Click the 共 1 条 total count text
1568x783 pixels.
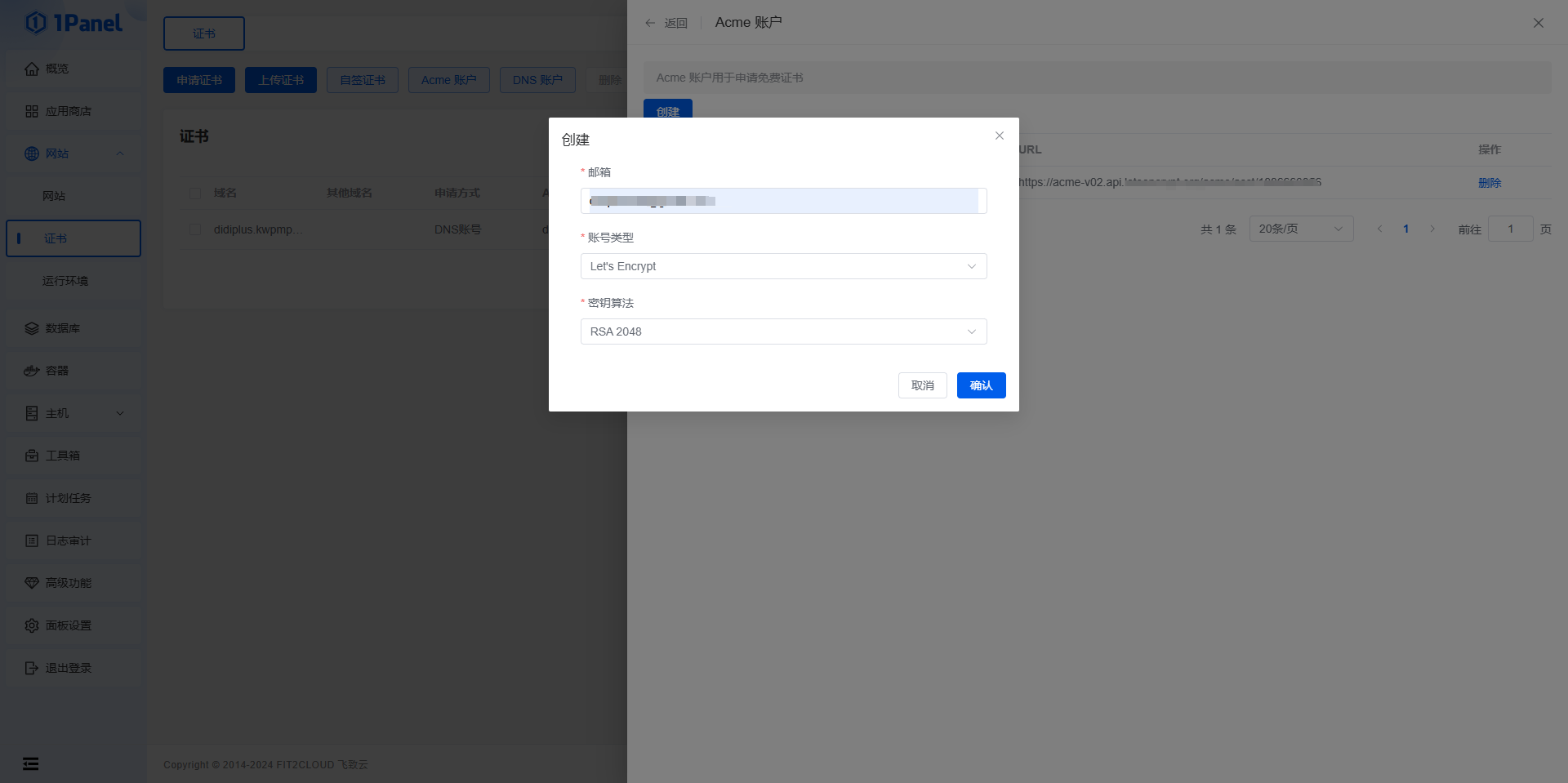point(1218,229)
